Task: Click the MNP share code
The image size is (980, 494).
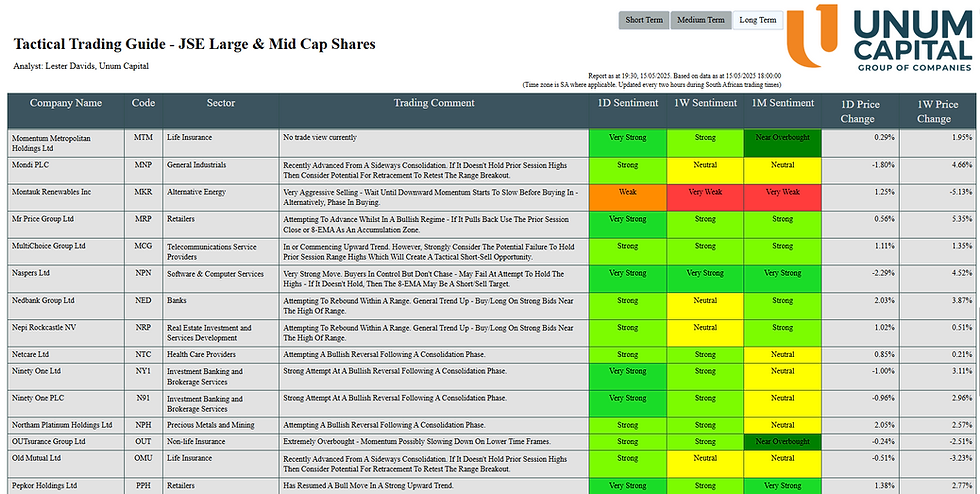Action: 143,165
